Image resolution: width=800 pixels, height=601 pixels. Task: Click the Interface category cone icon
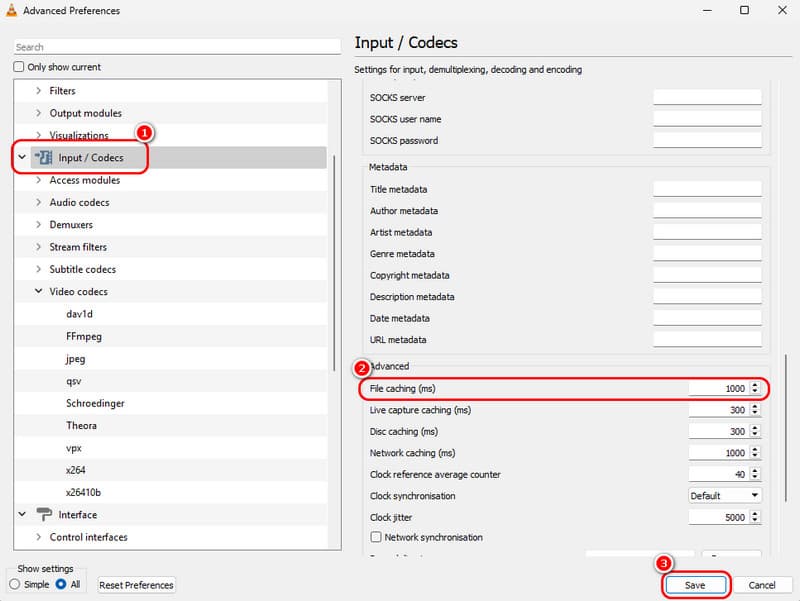43,515
